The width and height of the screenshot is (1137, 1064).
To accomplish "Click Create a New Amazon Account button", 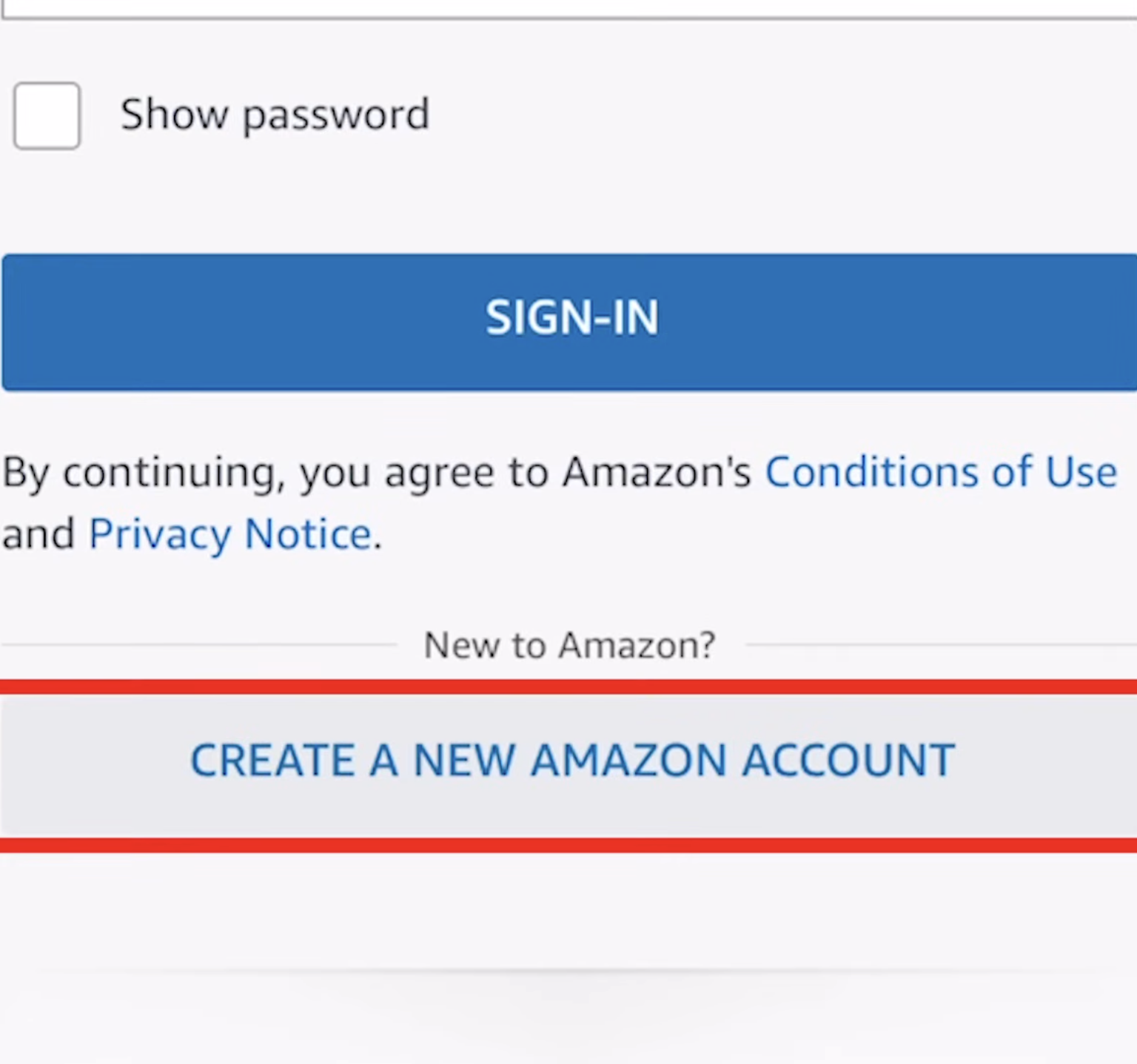I will point(571,762).
